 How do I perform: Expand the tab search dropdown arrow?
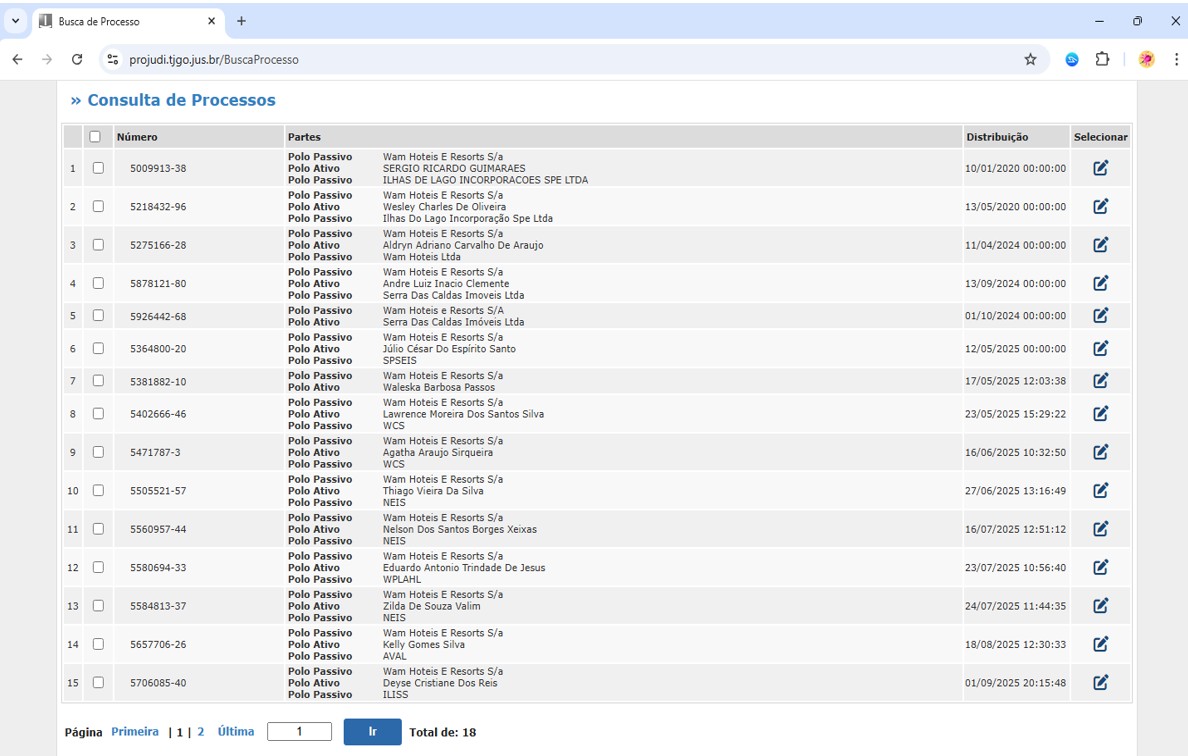pos(15,21)
